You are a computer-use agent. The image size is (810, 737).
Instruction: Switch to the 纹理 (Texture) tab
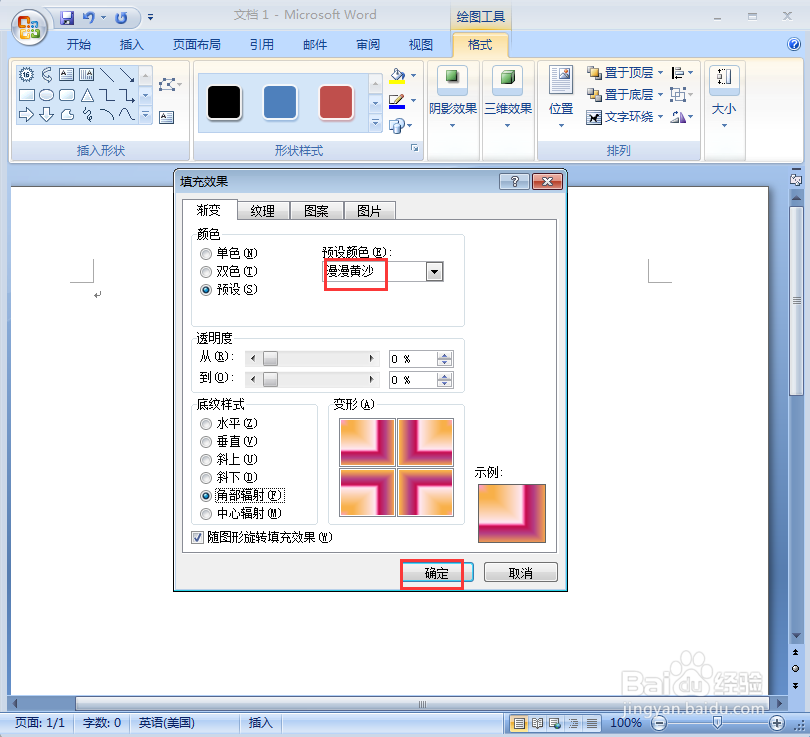pyautogui.click(x=263, y=210)
